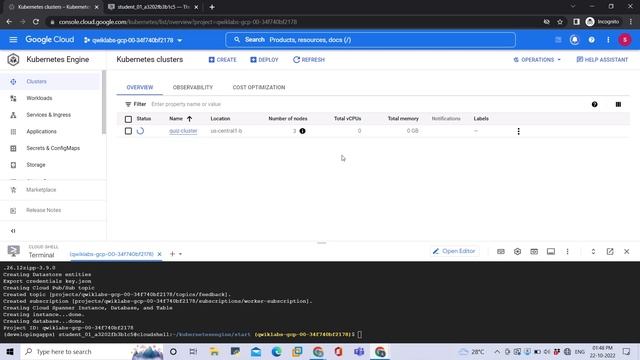
Task: Add a new Cloud Shell terminal tab
Action: pos(172,254)
